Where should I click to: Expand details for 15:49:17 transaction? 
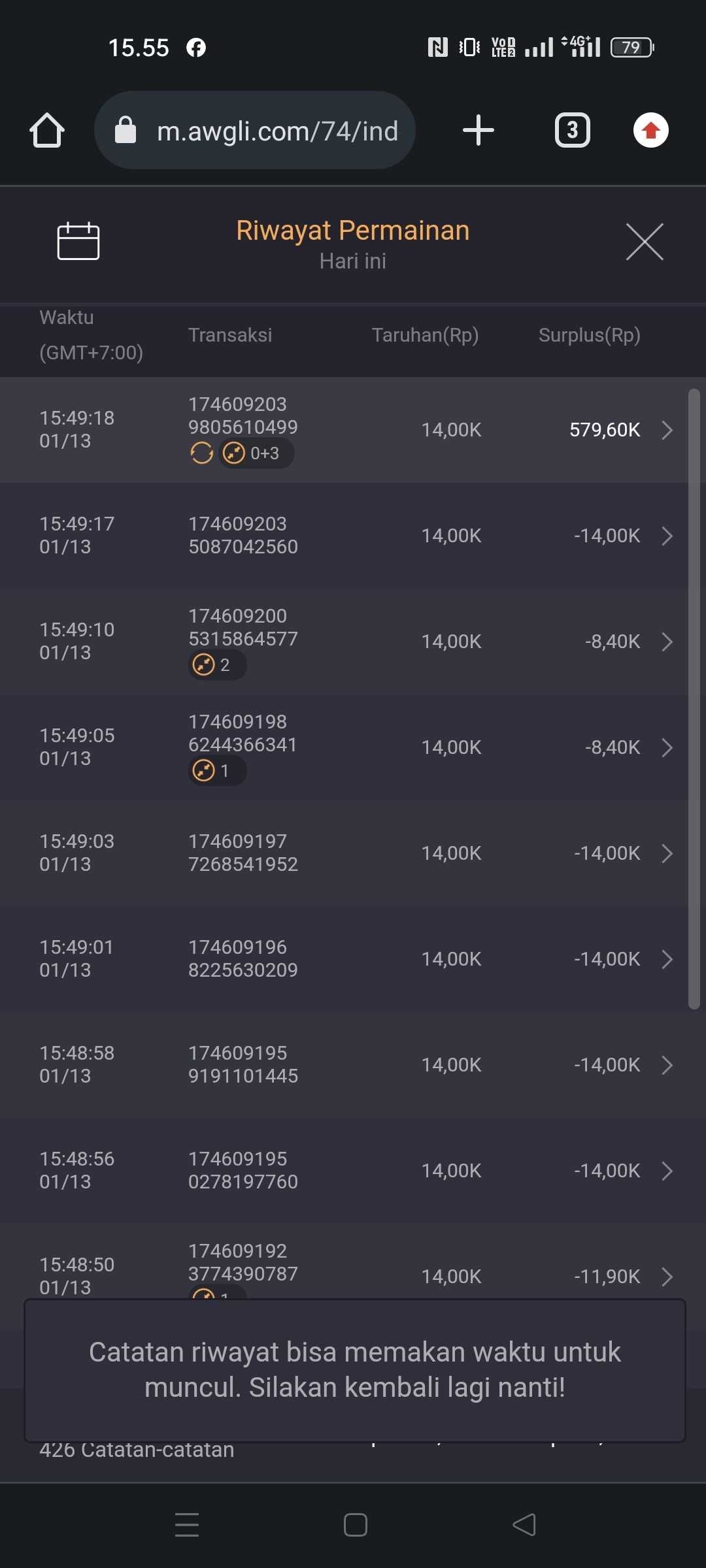pos(667,536)
